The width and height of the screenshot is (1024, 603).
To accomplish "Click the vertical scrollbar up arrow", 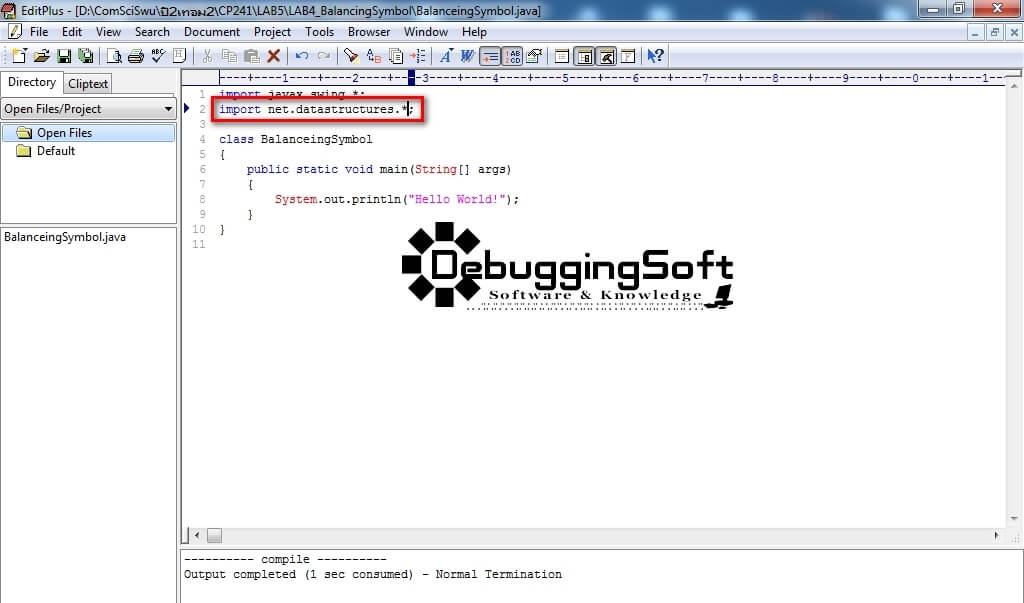I will [x=1014, y=85].
